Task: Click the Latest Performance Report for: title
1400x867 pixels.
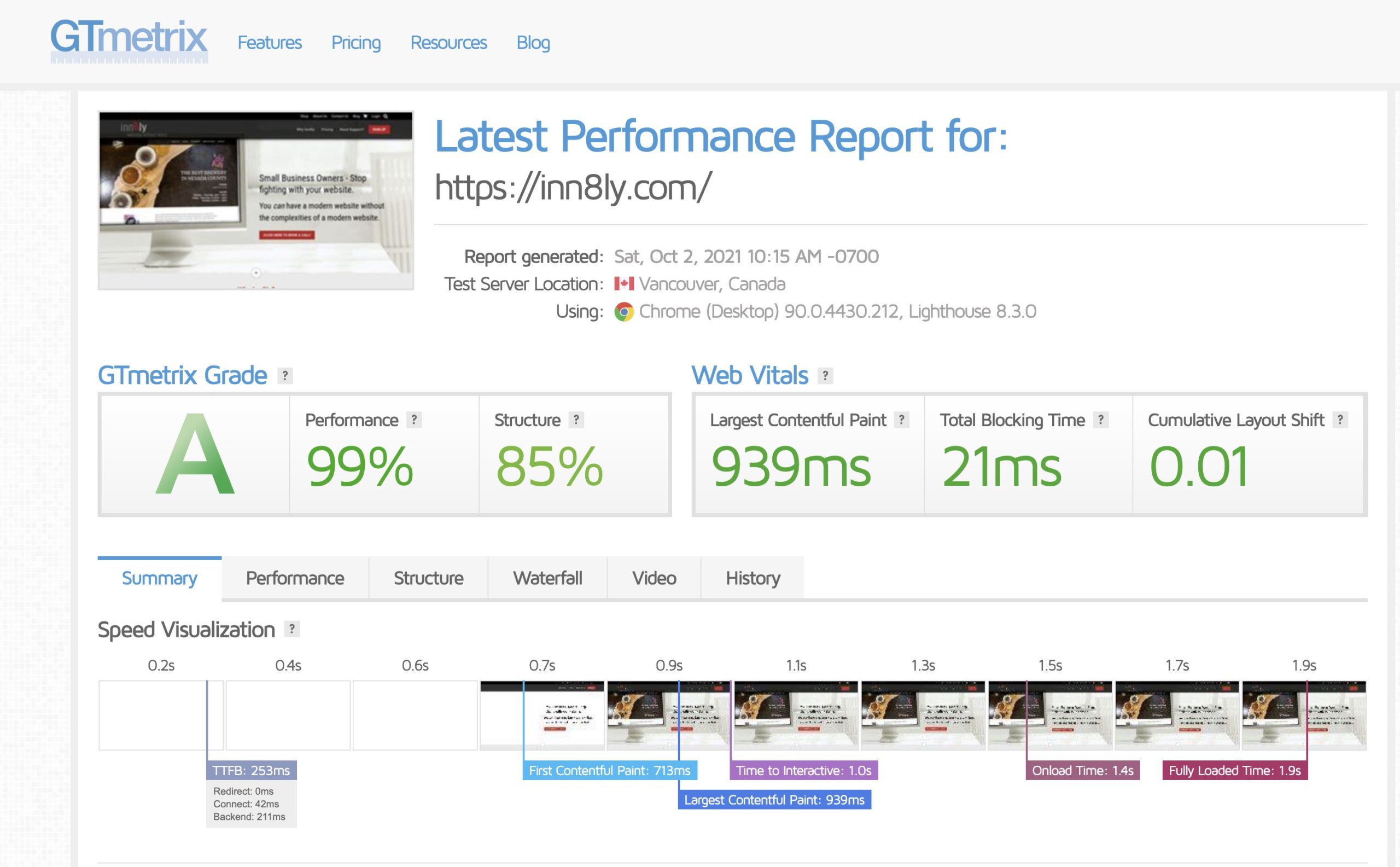Action: (721, 136)
